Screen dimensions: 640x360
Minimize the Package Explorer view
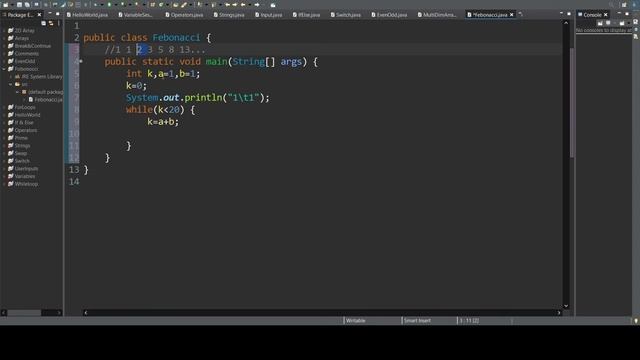(50, 14)
